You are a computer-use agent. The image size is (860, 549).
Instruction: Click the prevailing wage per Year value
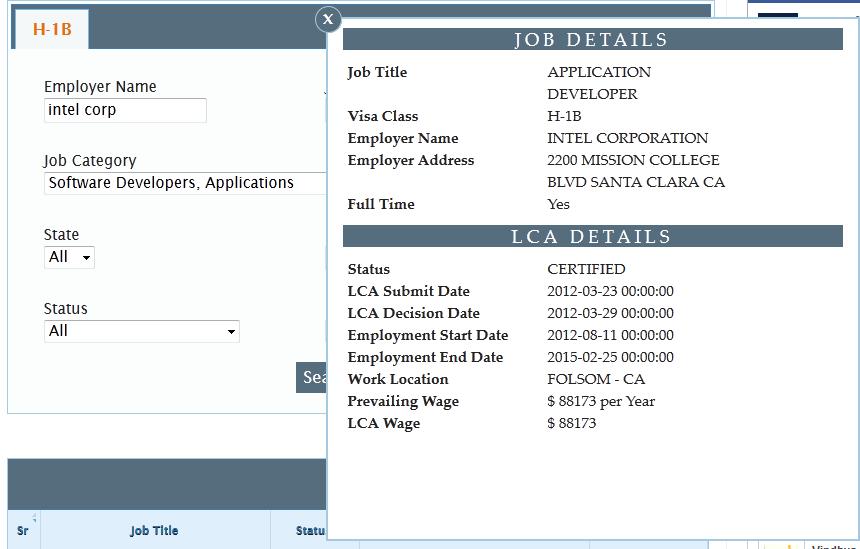[x=601, y=401]
